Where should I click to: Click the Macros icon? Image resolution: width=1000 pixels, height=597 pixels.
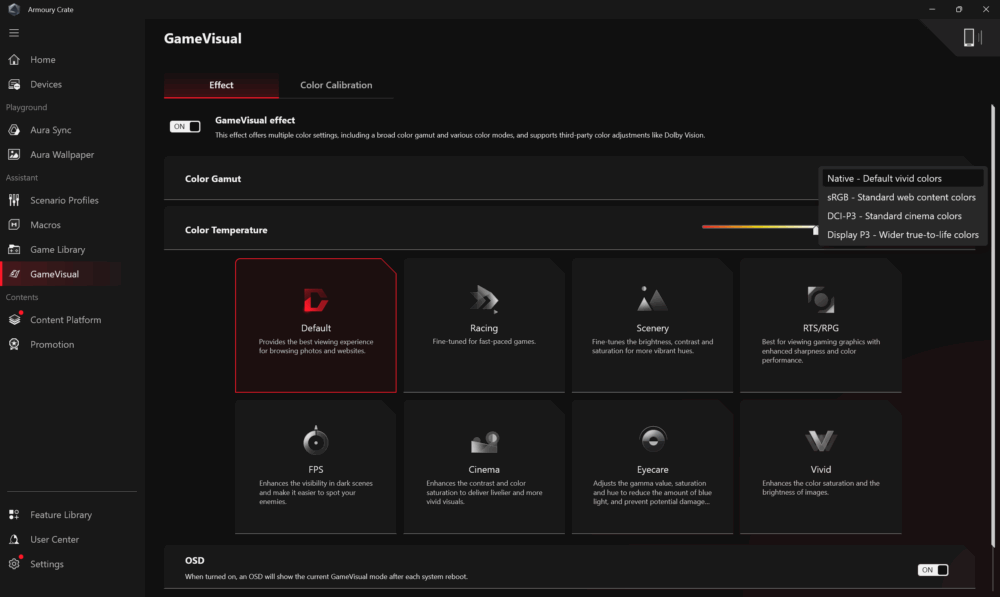click(x=14, y=225)
